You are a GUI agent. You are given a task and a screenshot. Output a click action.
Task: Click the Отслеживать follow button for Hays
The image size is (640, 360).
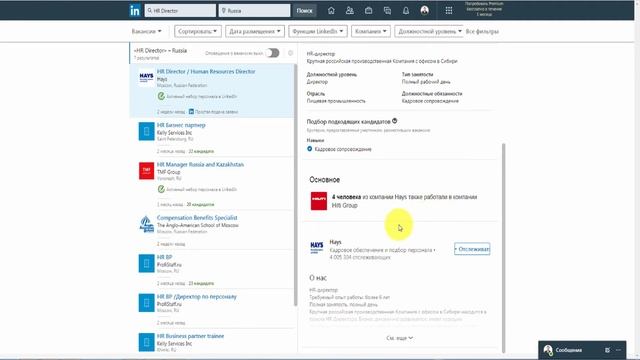point(472,249)
